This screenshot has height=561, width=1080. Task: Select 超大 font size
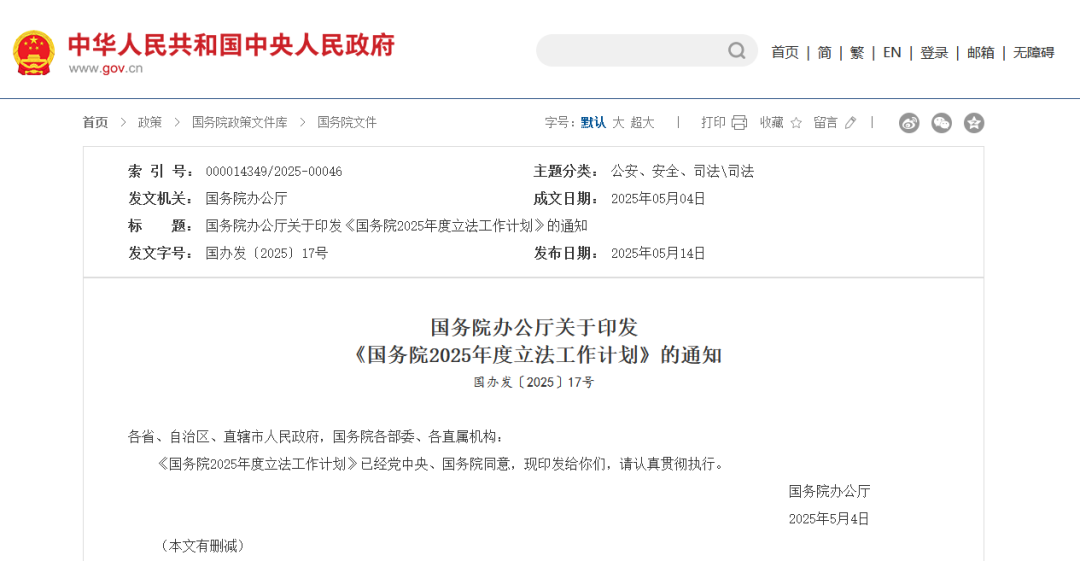coord(642,122)
